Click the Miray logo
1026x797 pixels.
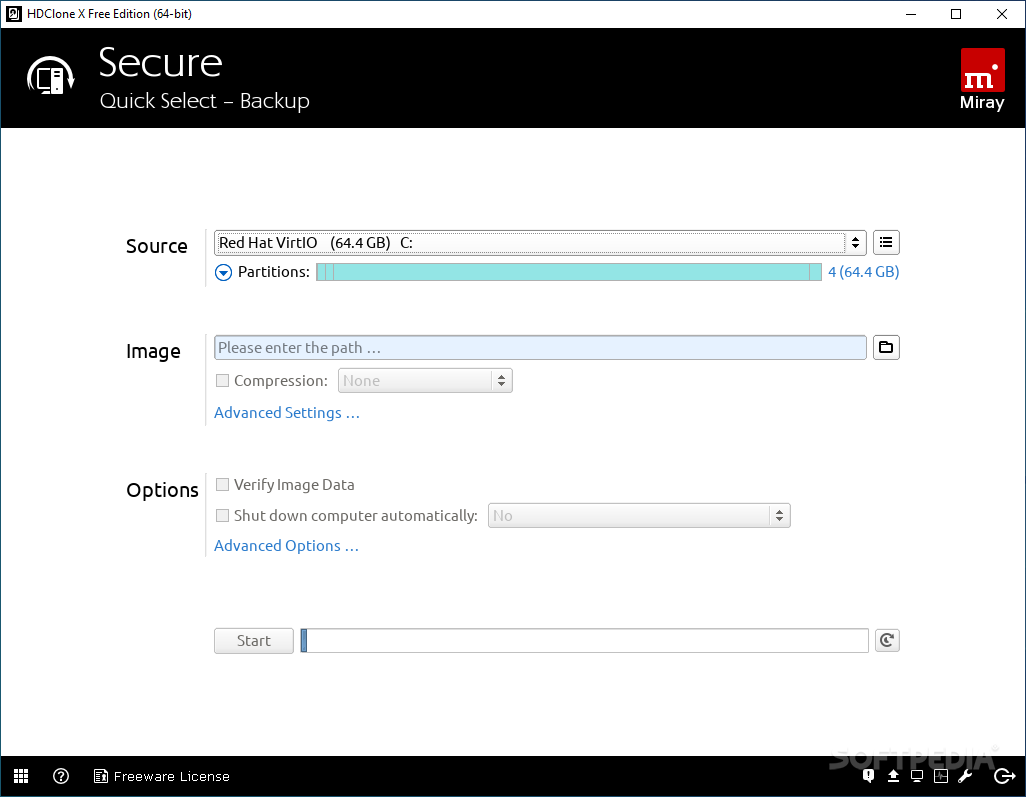982,79
